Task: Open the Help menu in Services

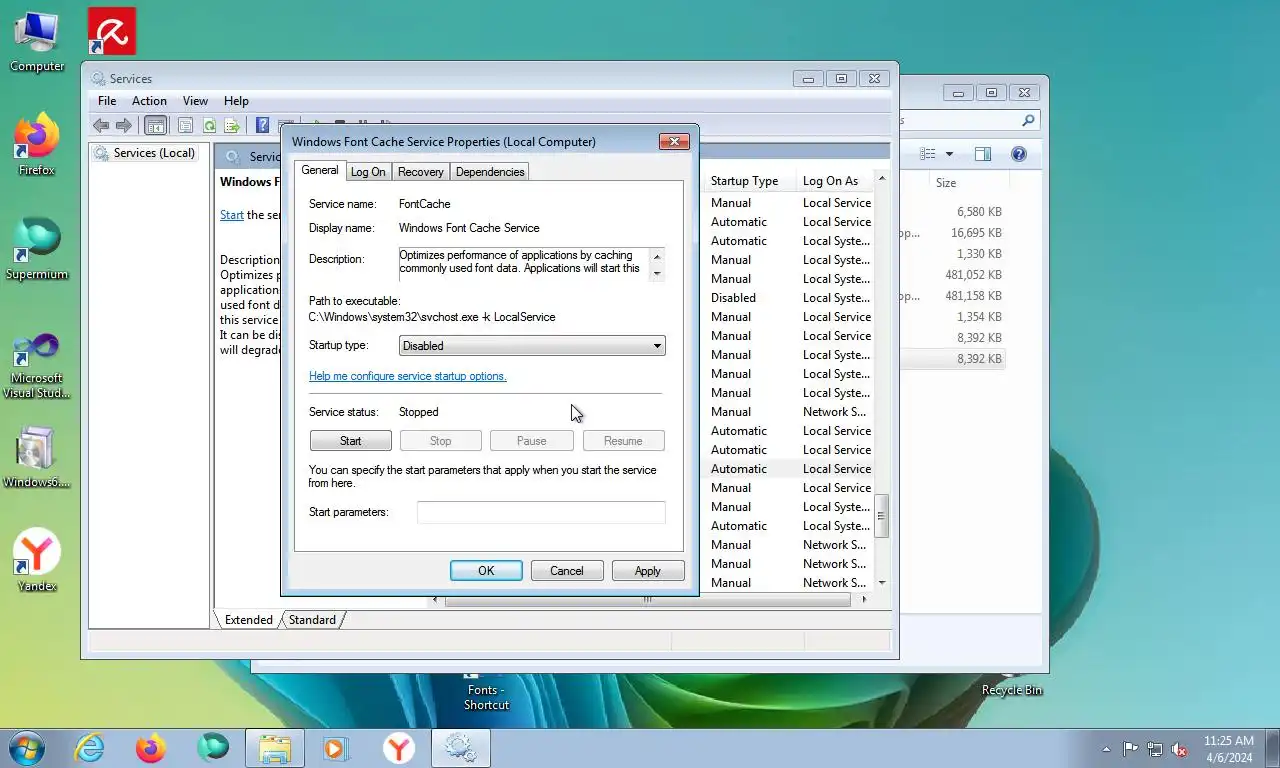Action: pyautogui.click(x=236, y=101)
